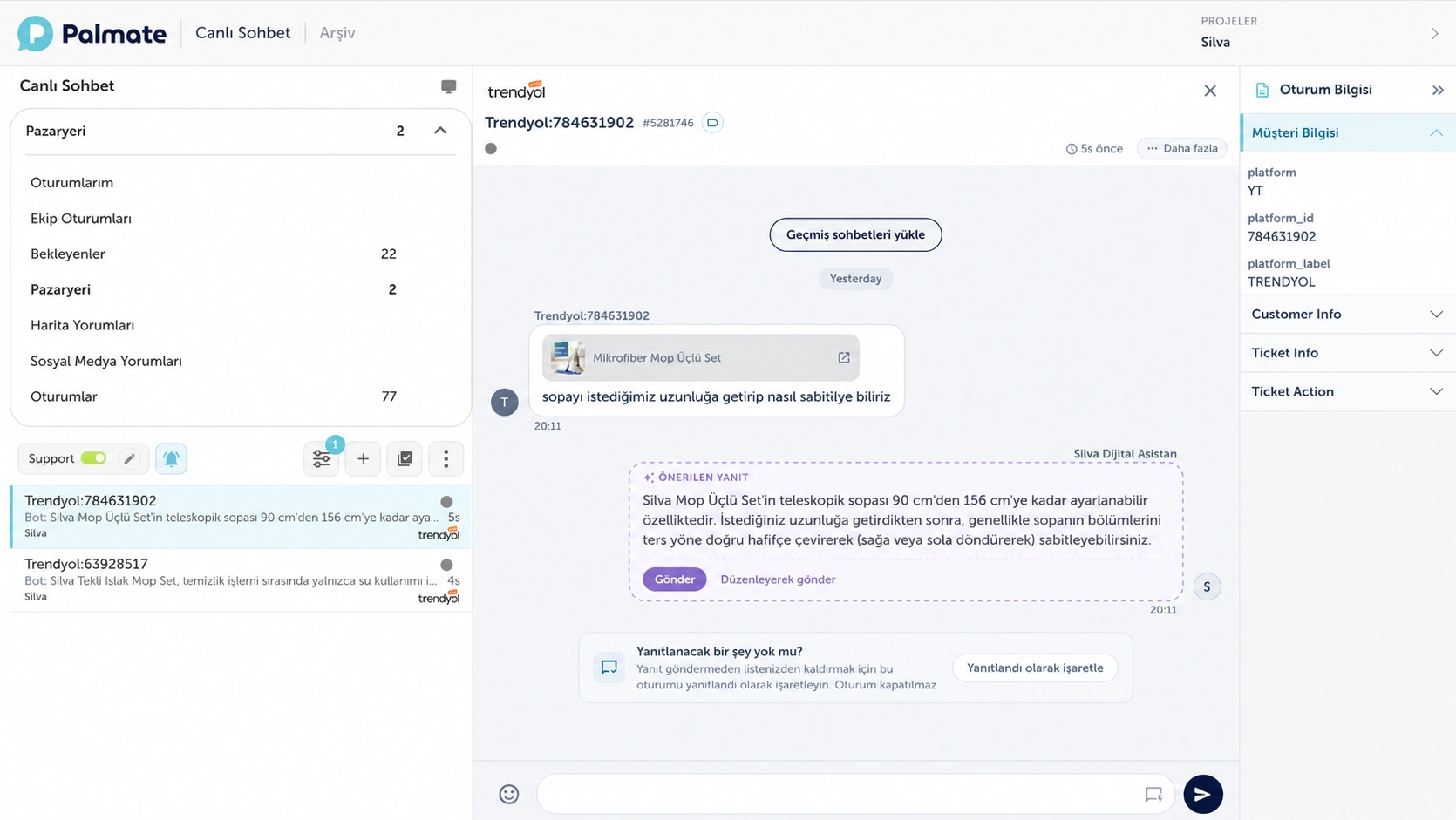This screenshot has height=820, width=1456.
Task: Click the multi-select checklist icon
Action: click(x=405, y=458)
